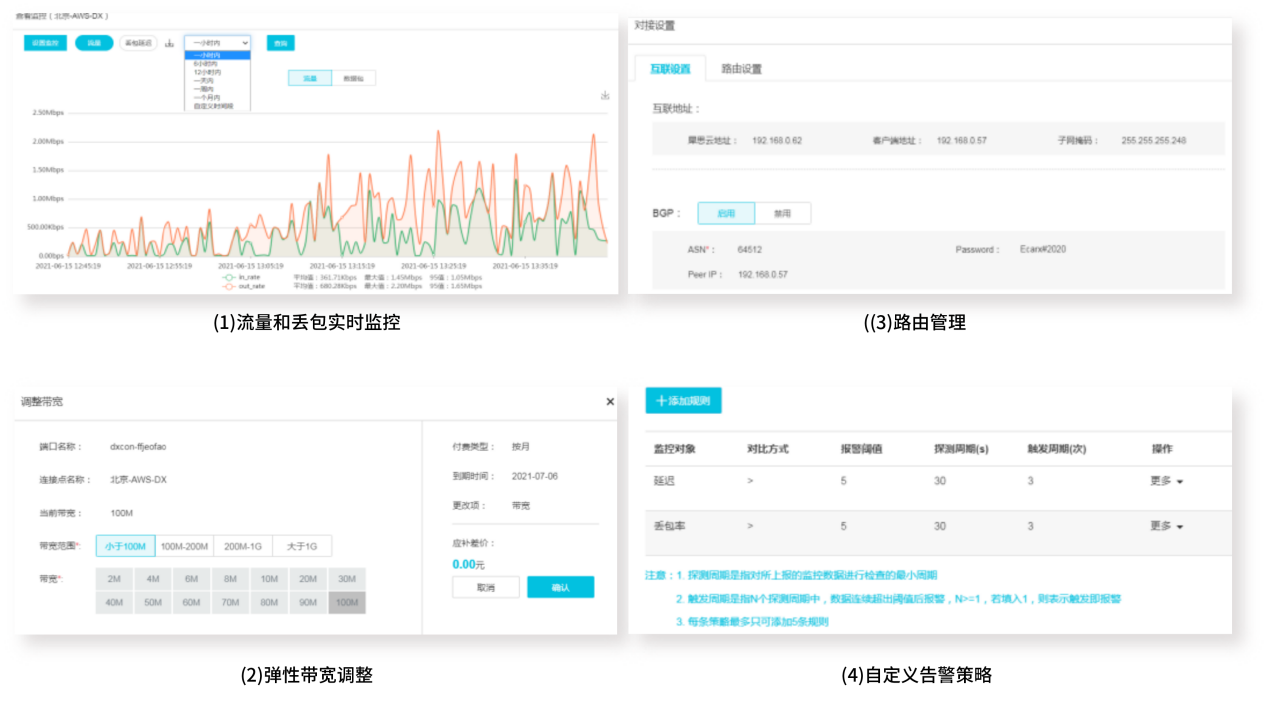Click the chart icon beside 丢包延迟 button
This screenshot has width=1266, height=701.
[x=169, y=43]
